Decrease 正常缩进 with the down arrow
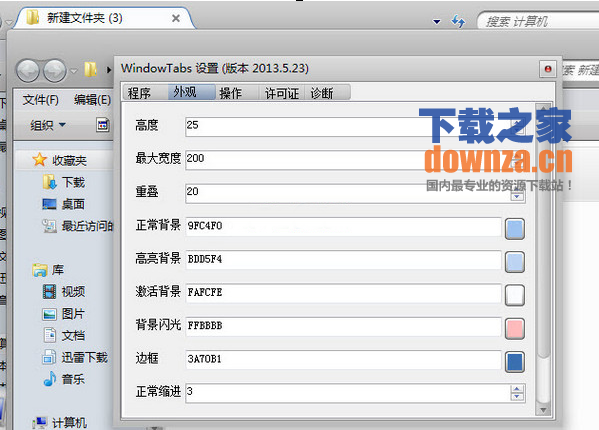Image resolution: width=599 pixels, height=430 pixels. pyautogui.click(x=517, y=397)
